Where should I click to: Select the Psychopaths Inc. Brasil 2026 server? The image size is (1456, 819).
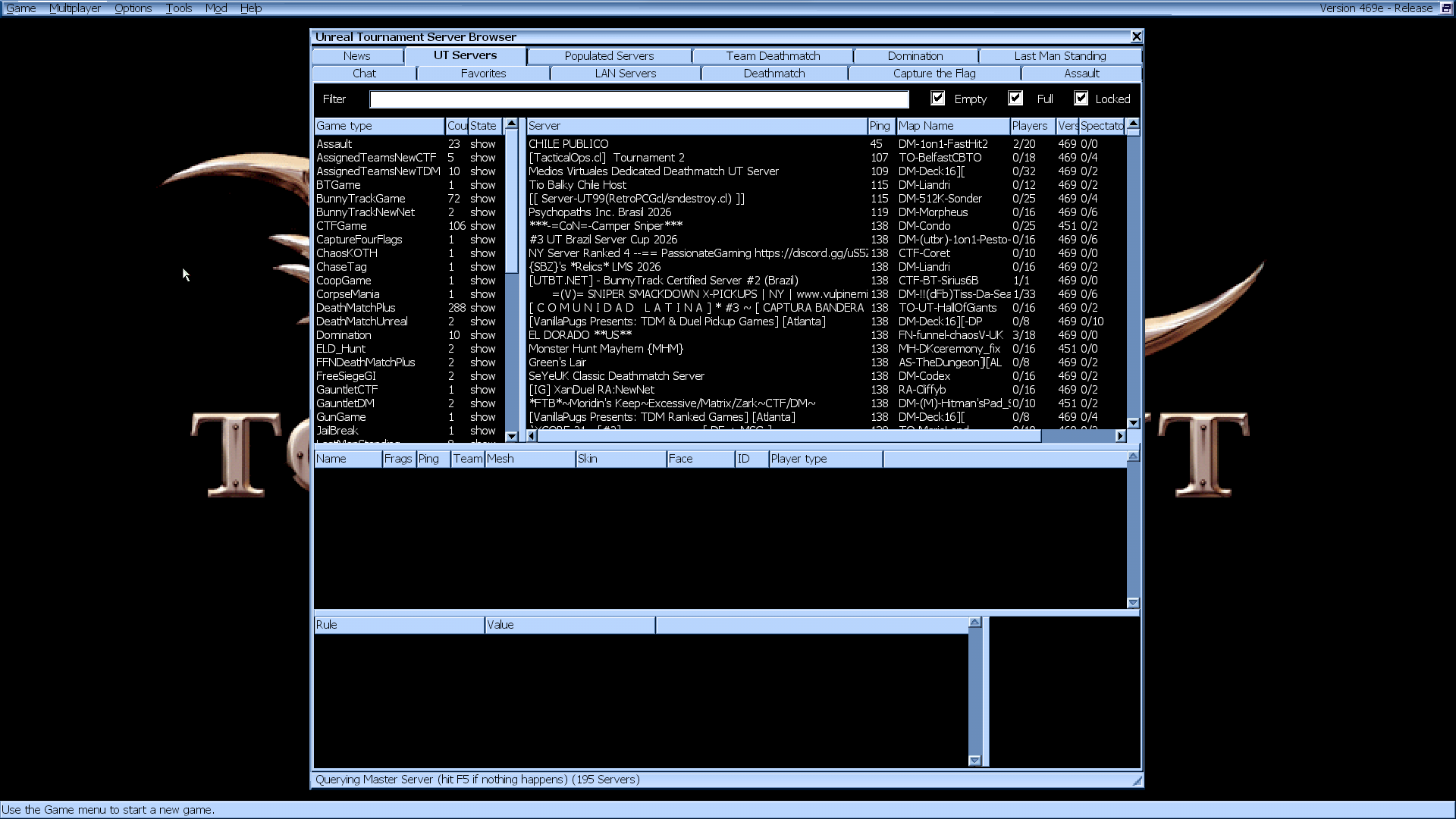pos(827,212)
